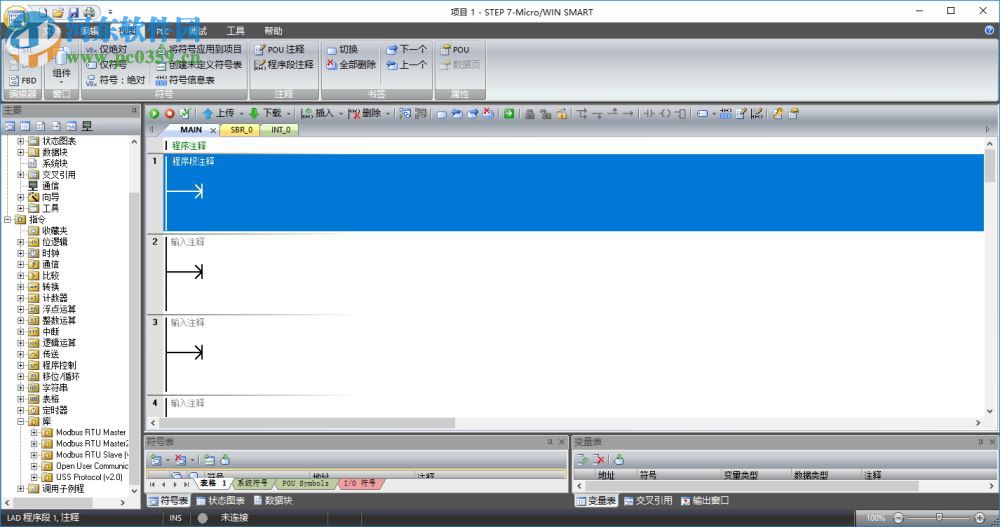This screenshot has height=527, width=1000.
Task: Click the delete row icon in 变量表
Action: click(599, 459)
